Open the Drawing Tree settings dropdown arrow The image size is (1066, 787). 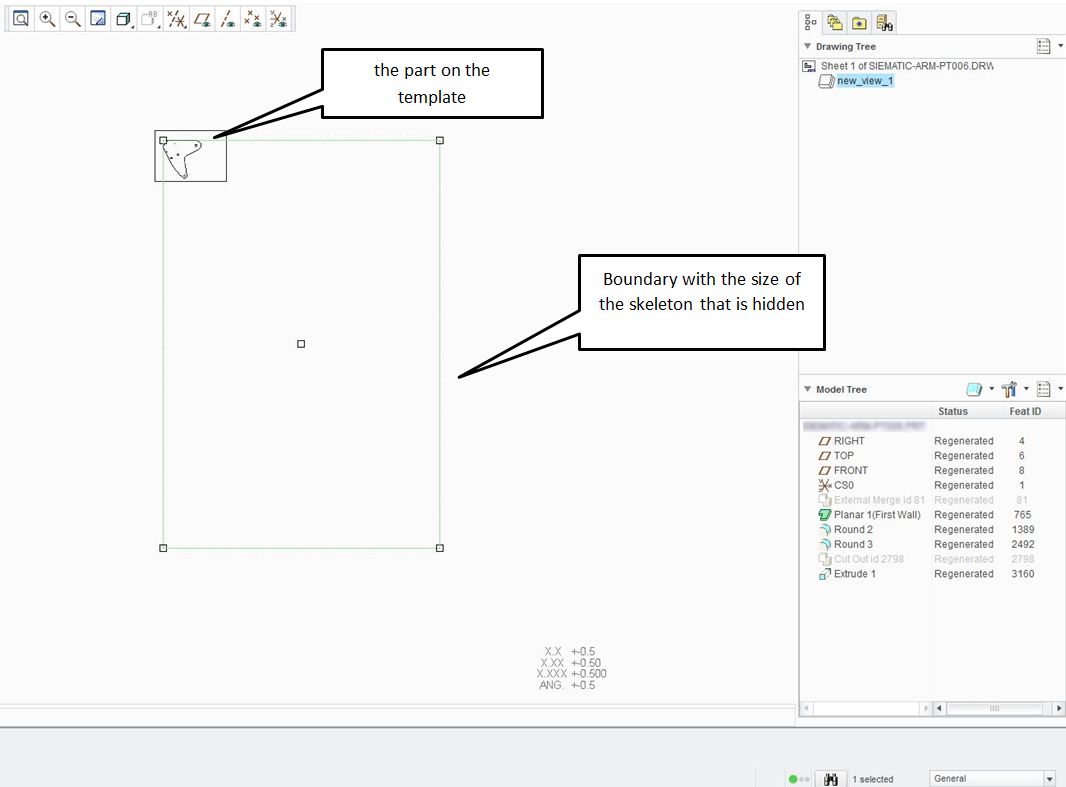click(1061, 46)
